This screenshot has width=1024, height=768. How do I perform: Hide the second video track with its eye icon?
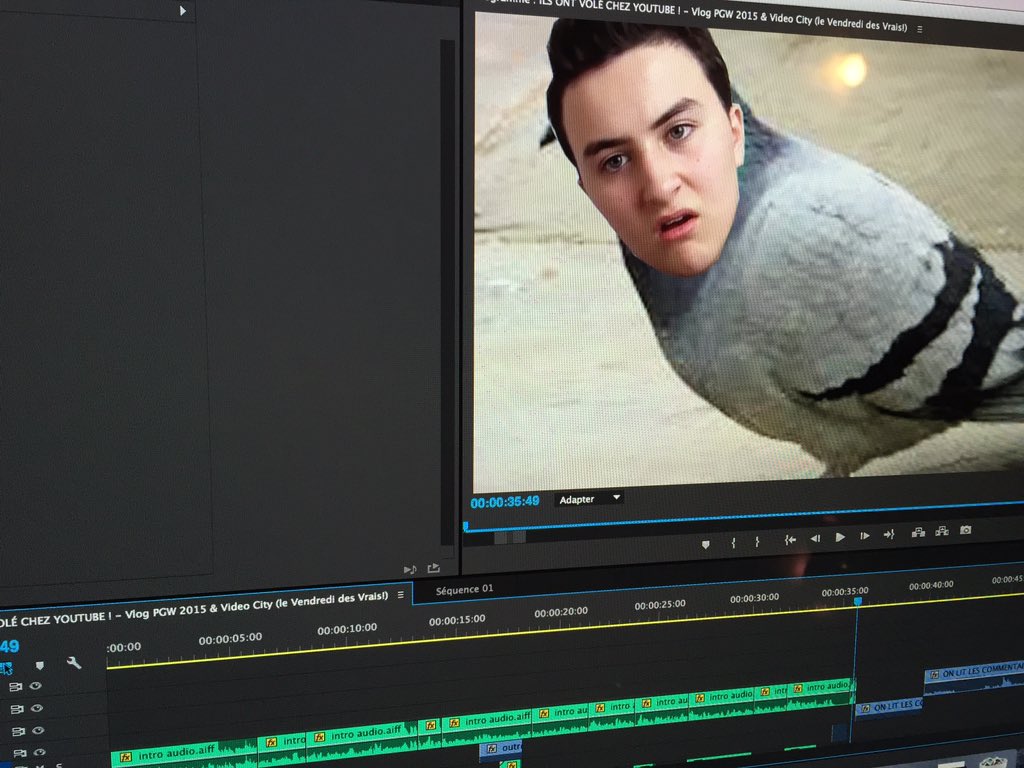[37, 708]
